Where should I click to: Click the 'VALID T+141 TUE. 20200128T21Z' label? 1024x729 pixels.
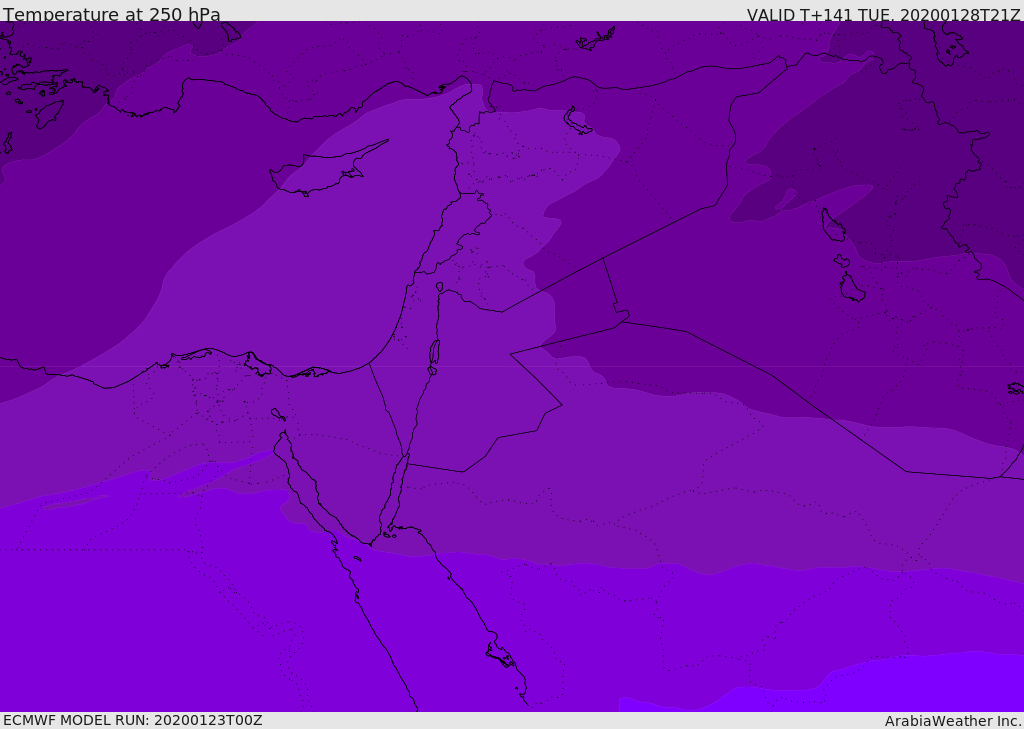(x=884, y=15)
